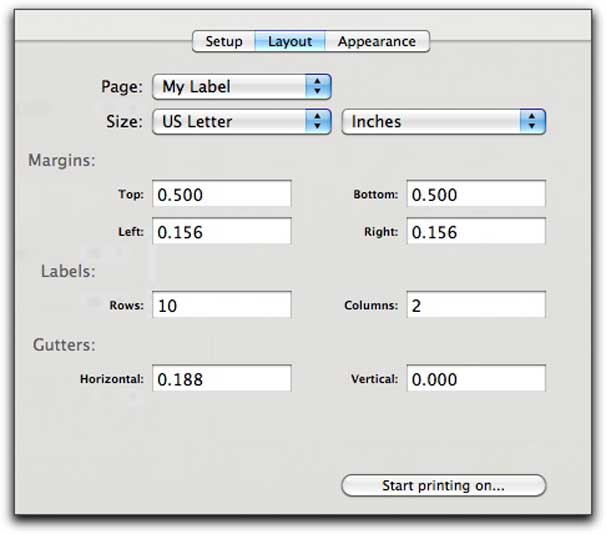
Task: Click the arrow stepper on Page popup
Action: click(318, 87)
